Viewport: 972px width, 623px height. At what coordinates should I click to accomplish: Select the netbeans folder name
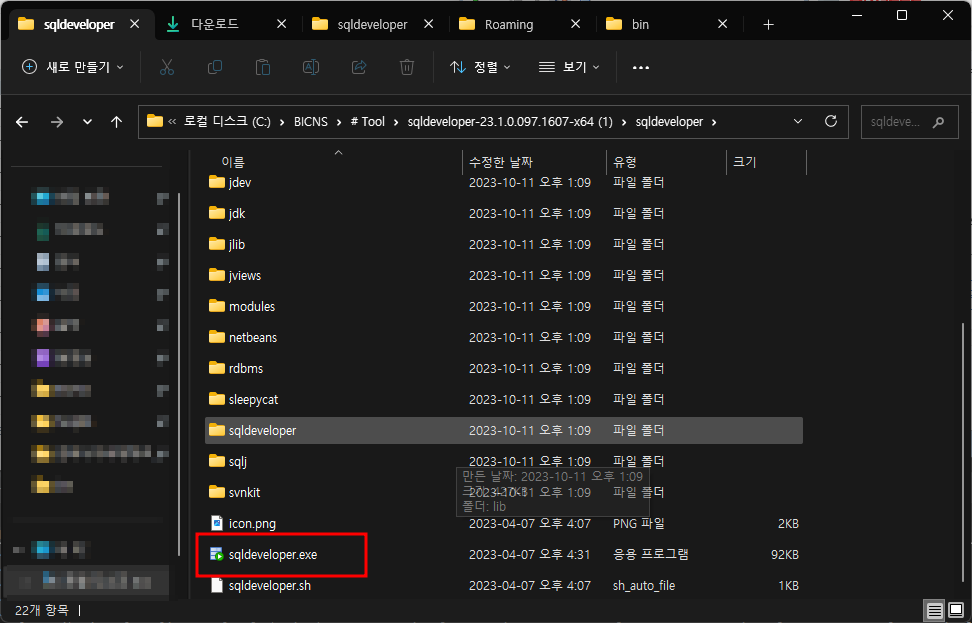pos(253,337)
